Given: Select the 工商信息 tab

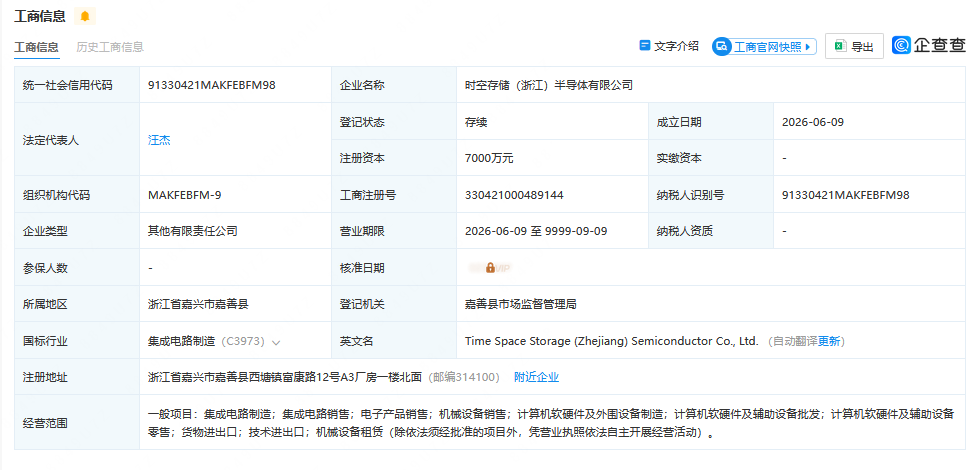Looking at the screenshot, I should [37, 47].
